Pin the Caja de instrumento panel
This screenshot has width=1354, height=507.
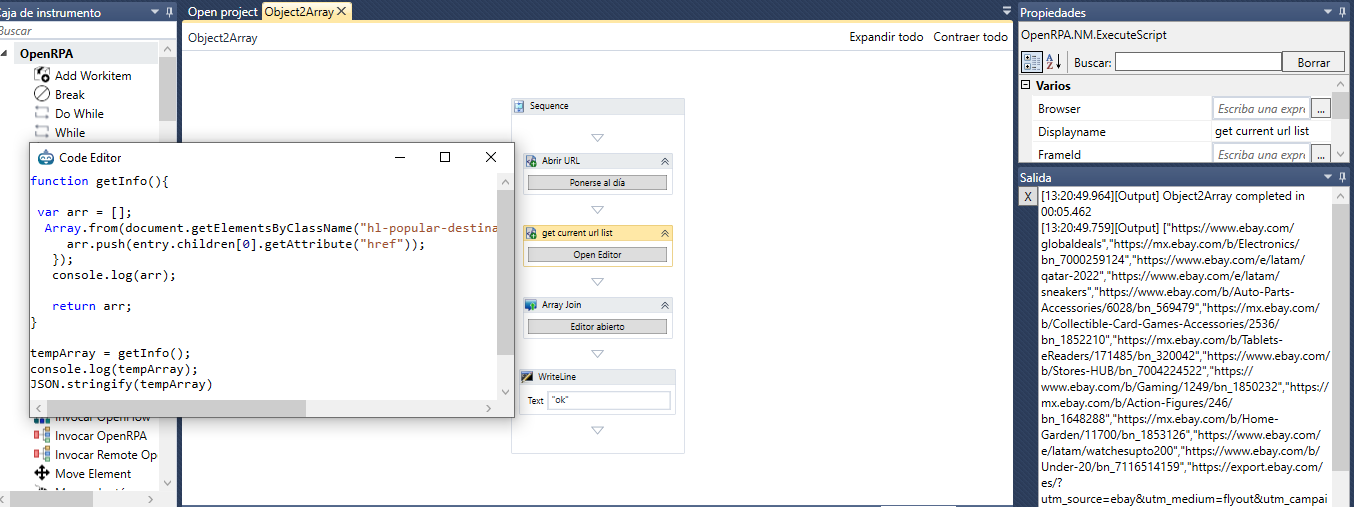[x=170, y=13]
